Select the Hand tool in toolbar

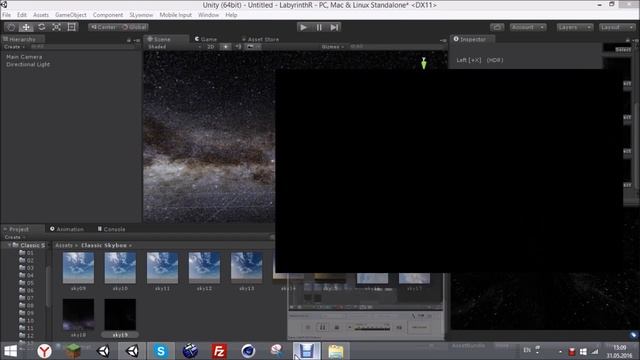(x=11, y=27)
